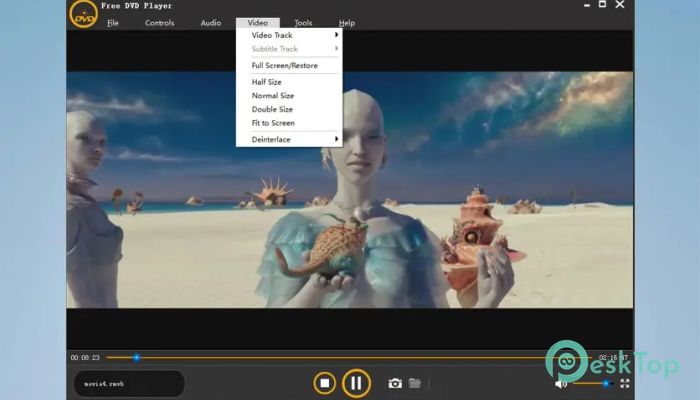The width and height of the screenshot is (700, 400).
Task: Click the DVD logo icon
Action: tap(83, 14)
